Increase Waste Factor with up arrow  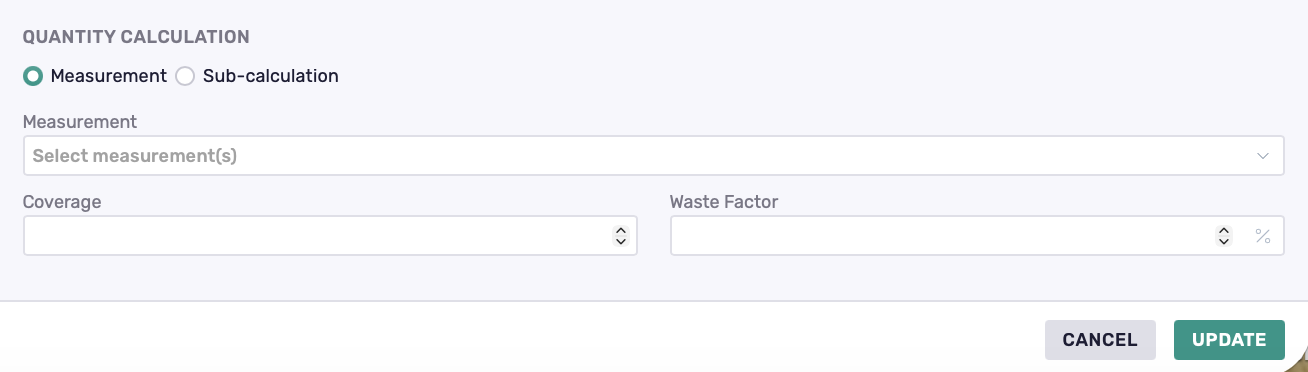click(x=1224, y=230)
